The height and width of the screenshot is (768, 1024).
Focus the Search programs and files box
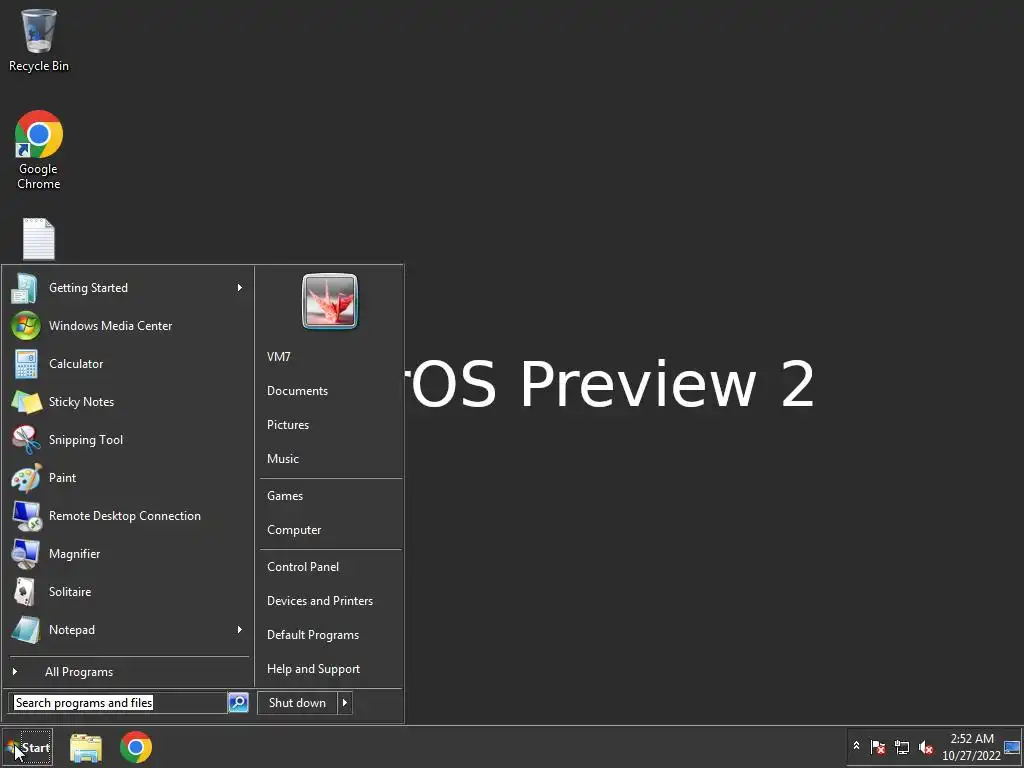coord(118,703)
